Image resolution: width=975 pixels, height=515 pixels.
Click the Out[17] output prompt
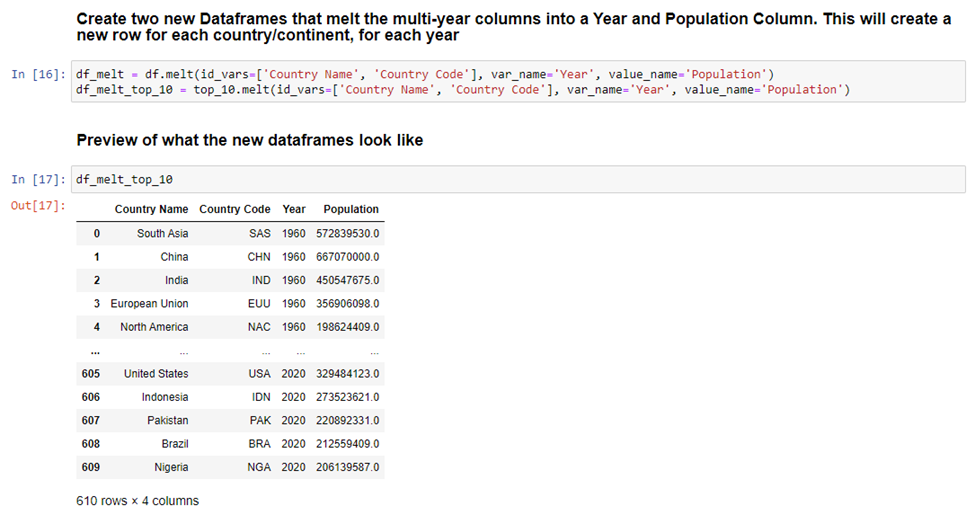(x=39, y=205)
